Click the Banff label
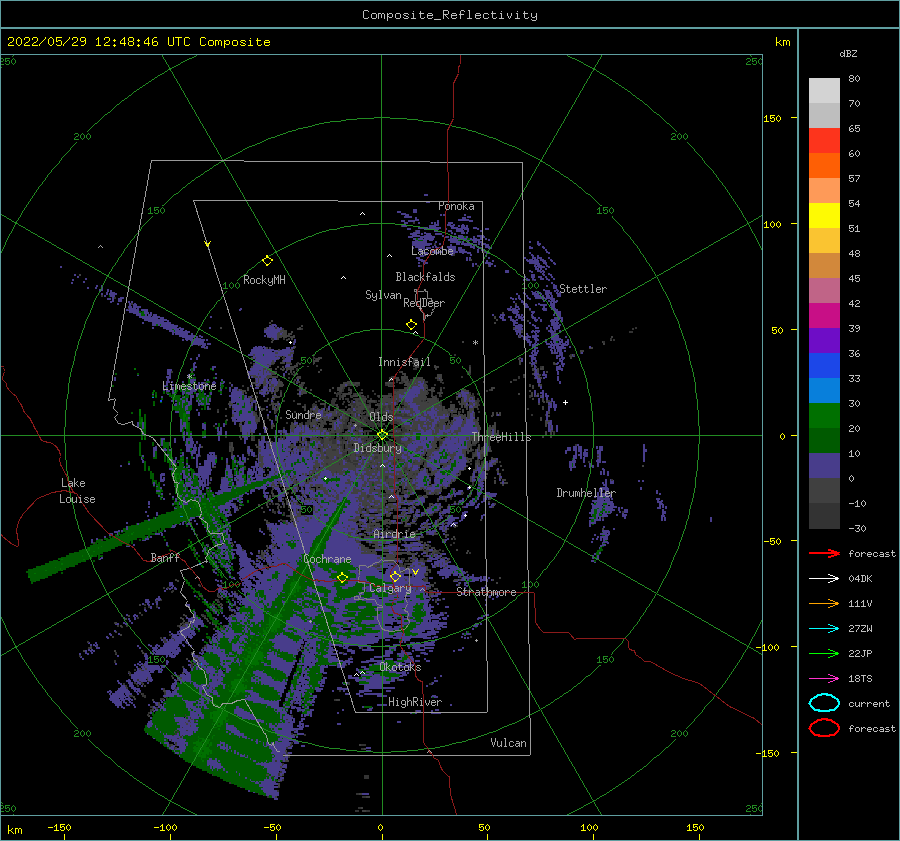The width and height of the screenshot is (900, 841). [x=165, y=558]
